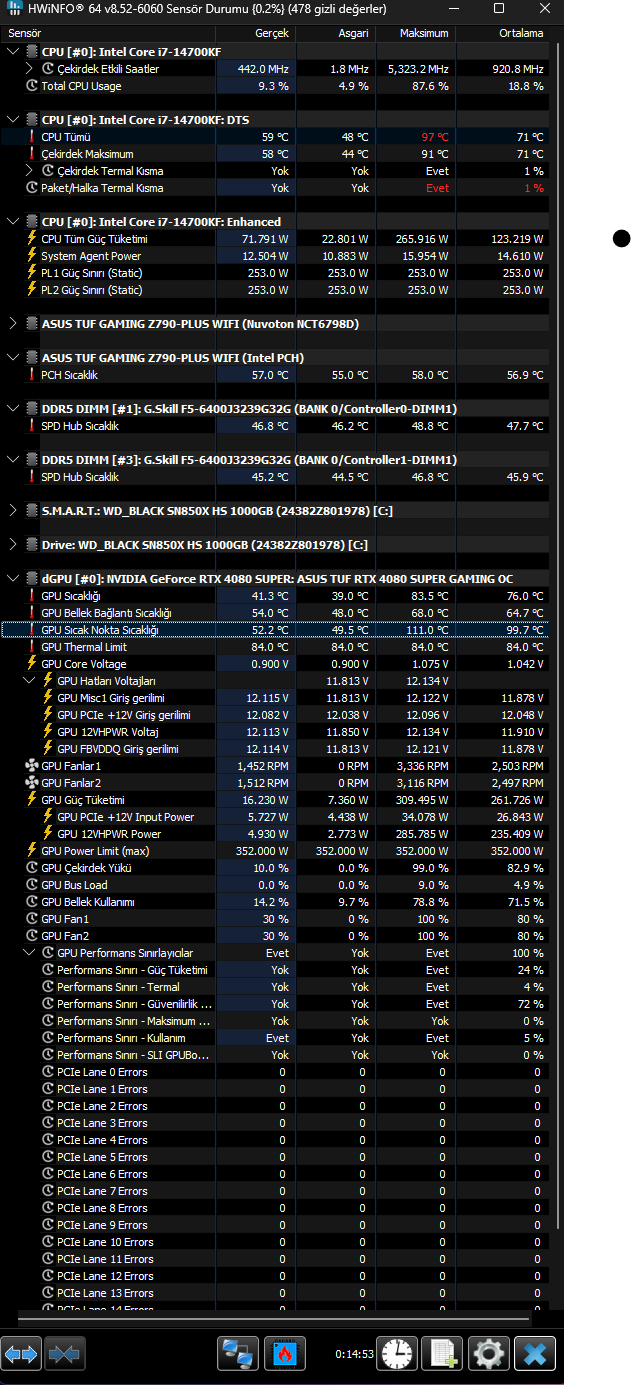The height and width of the screenshot is (1385, 632).
Task: Select the PL2 Güç Sınırı (Static) row
Action: [275, 290]
